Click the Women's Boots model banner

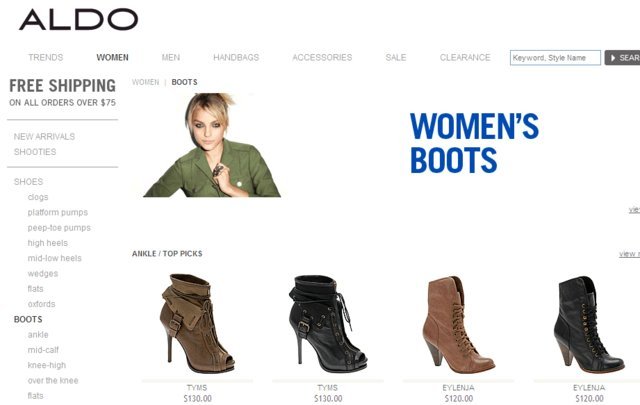(x=211, y=145)
